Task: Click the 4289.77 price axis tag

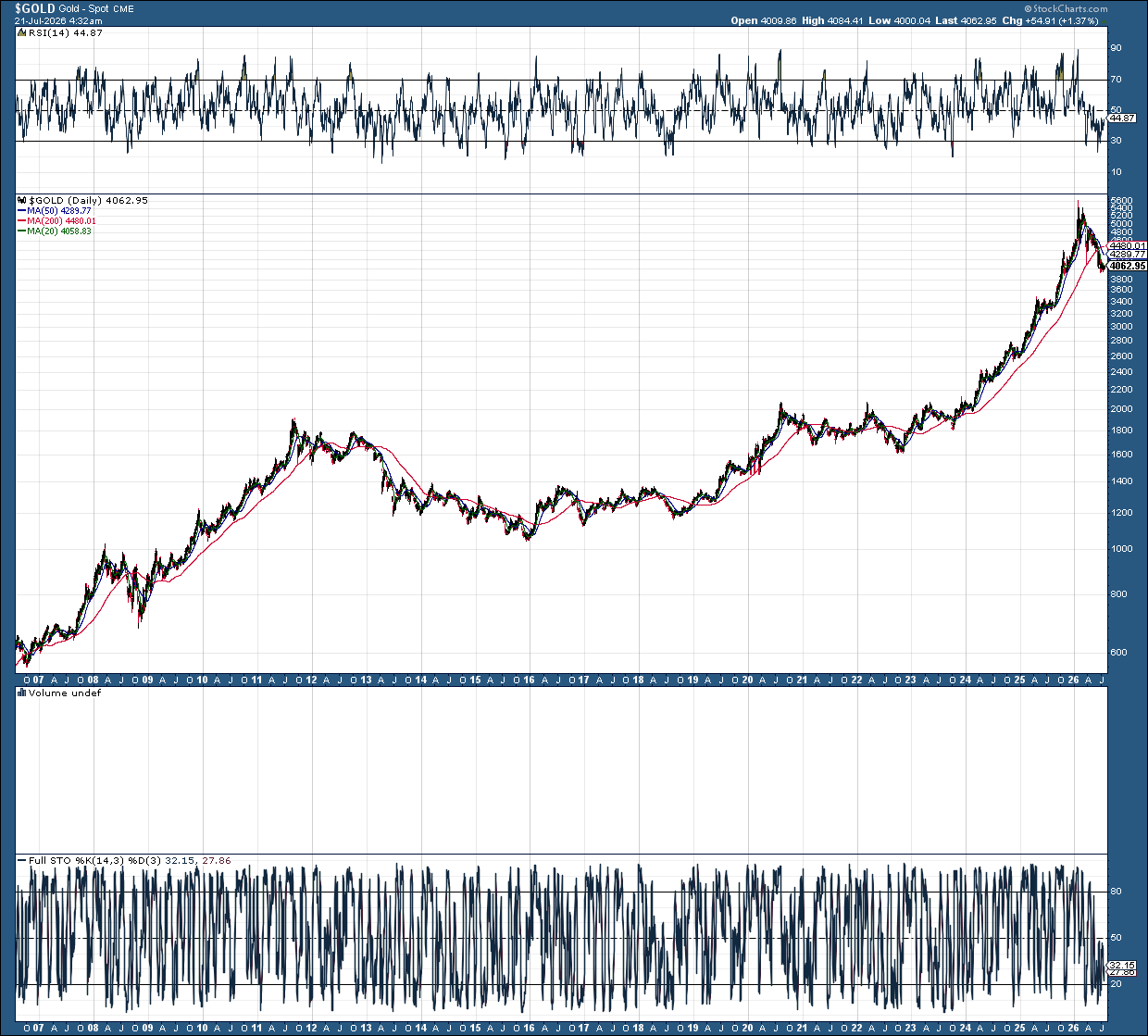Action: (x=1129, y=254)
